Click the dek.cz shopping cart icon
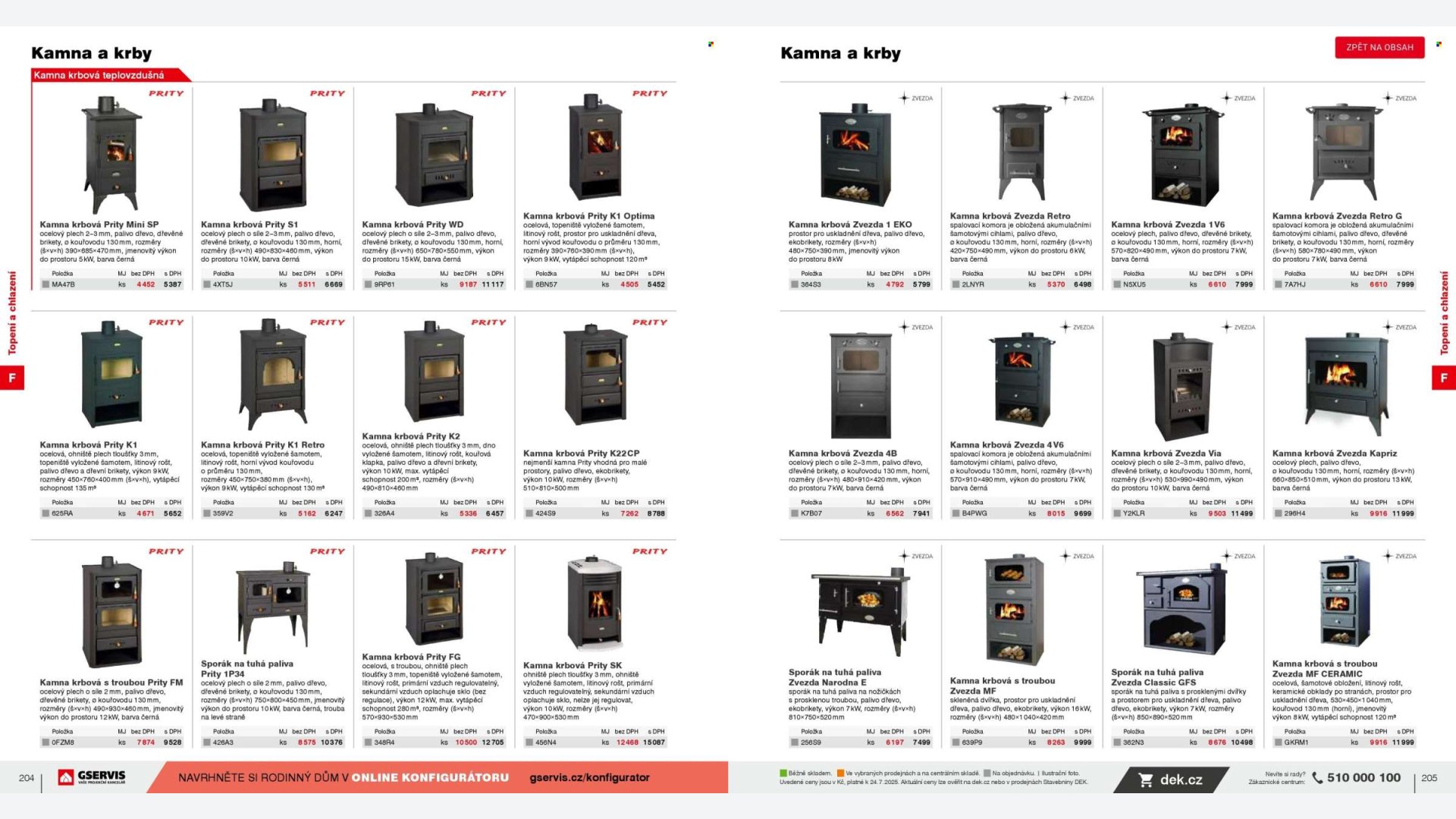The image size is (1456, 819). click(x=1146, y=780)
